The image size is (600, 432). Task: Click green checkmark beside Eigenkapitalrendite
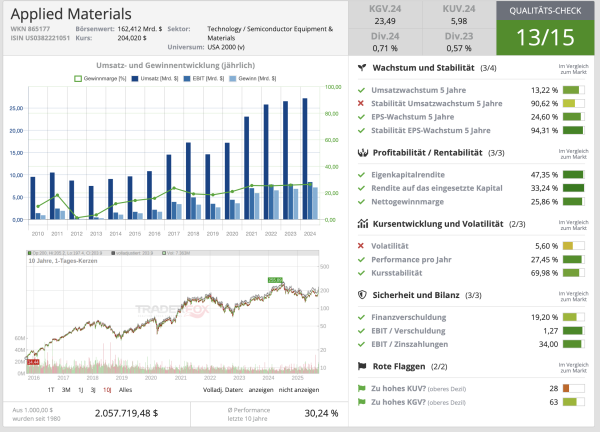point(362,173)
